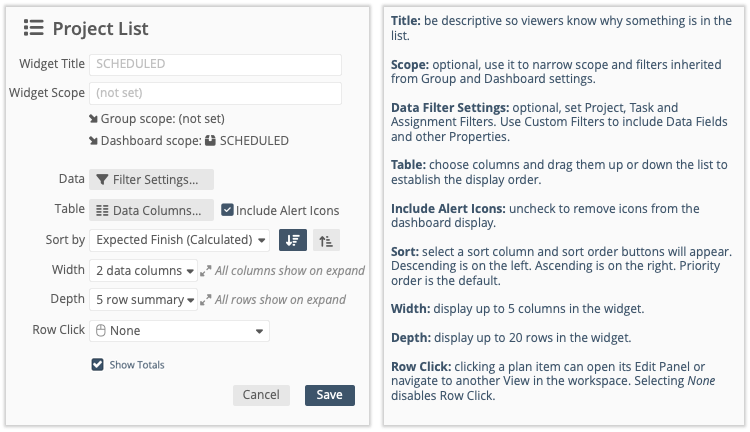Save the widget settings

[x=329, y=395]
